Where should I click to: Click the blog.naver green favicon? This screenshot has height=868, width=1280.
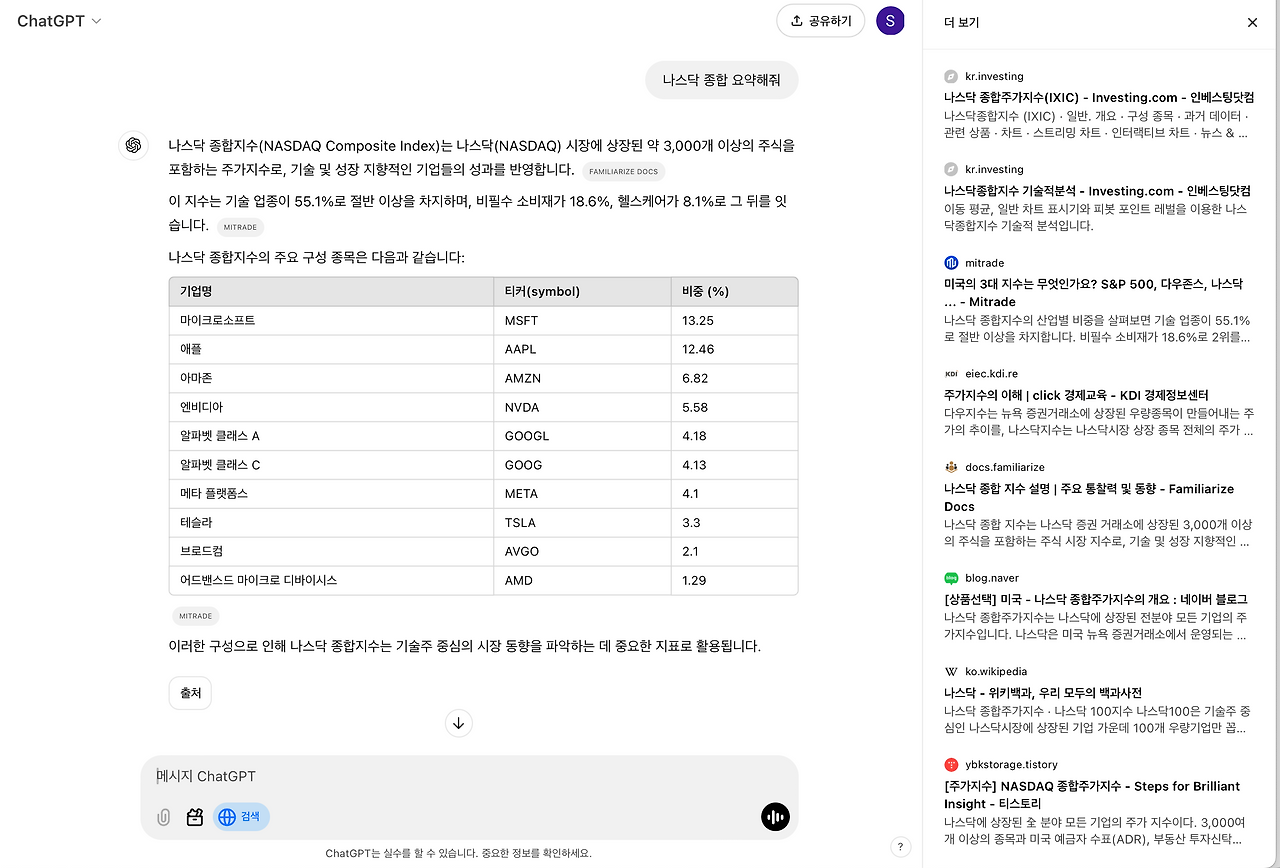[x=951, y=578]
